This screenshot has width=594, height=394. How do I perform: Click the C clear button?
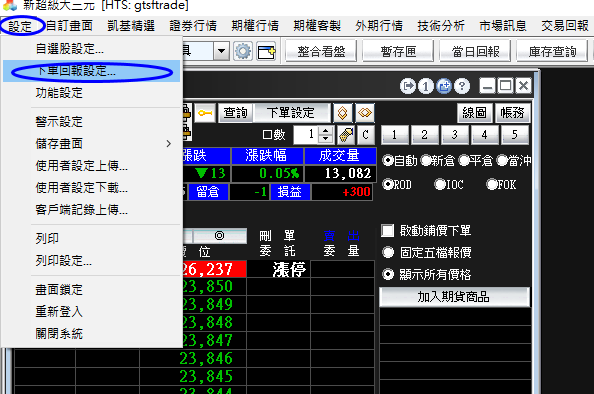(365, 134)
